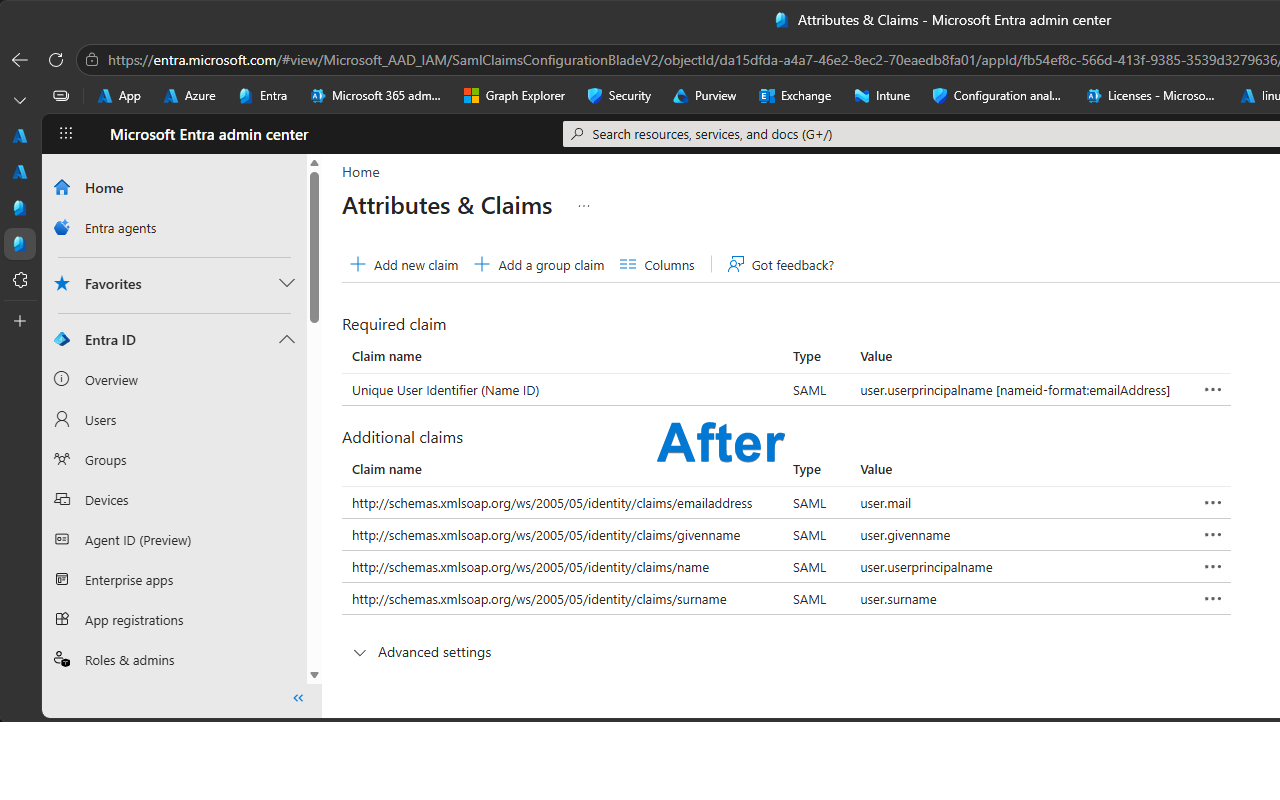The width and height of the screenshot is (1280, 800).
Task: Select the claims/surname claim name
Action: point(539,599)
